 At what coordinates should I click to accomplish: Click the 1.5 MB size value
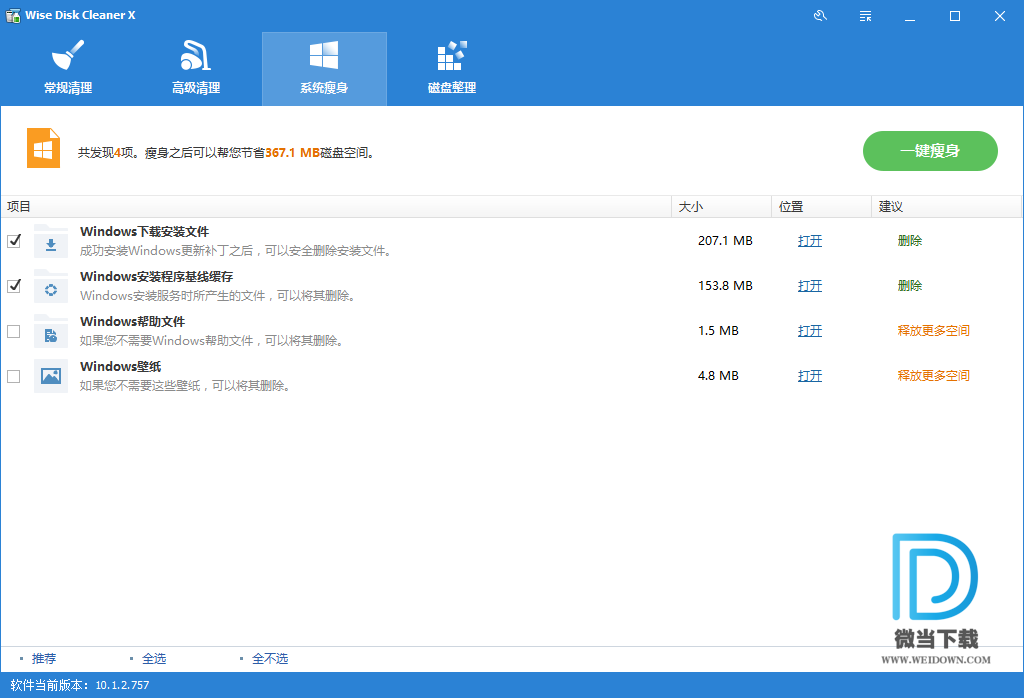tap(718, 331)
